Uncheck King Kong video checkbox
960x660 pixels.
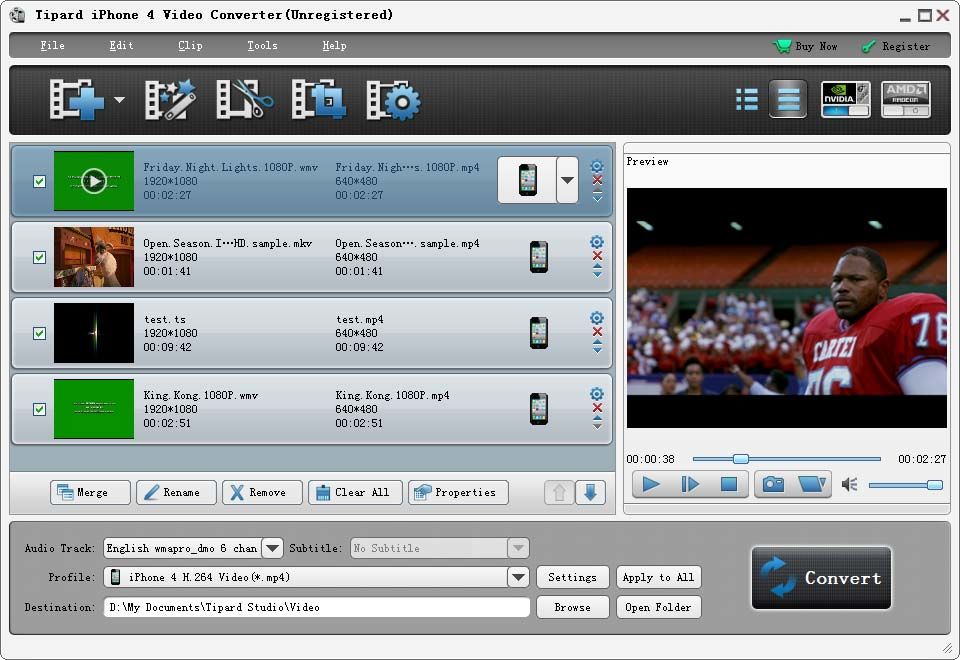[39, 409]
